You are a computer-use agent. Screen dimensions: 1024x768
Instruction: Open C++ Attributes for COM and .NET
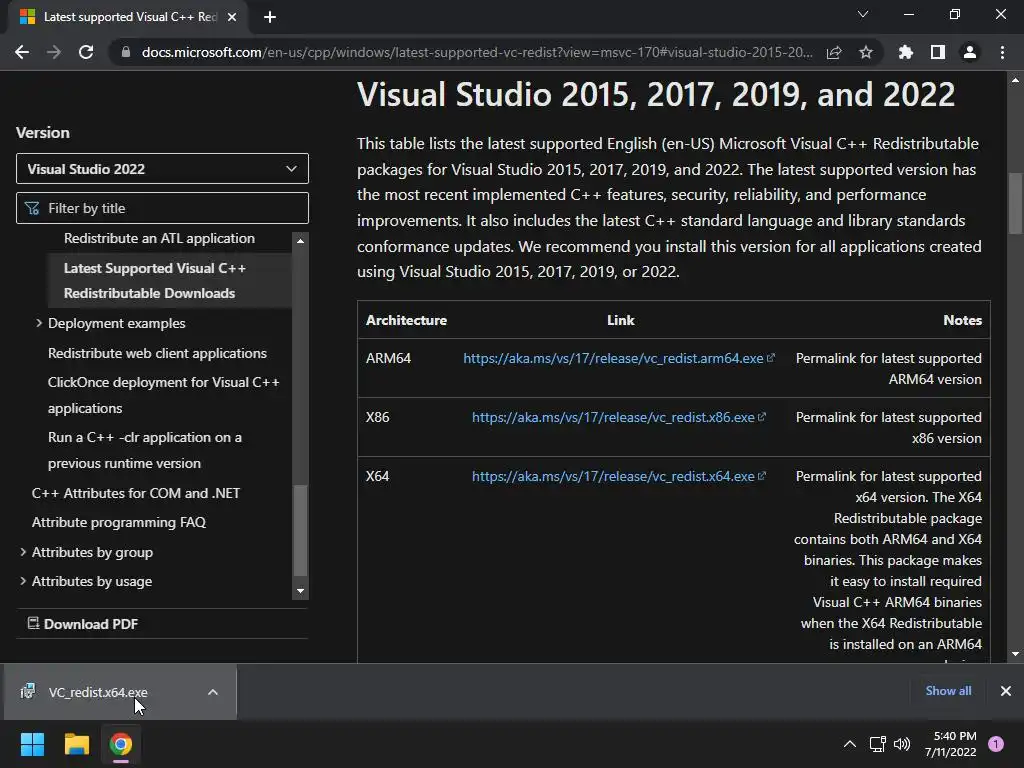click(136, 493)
